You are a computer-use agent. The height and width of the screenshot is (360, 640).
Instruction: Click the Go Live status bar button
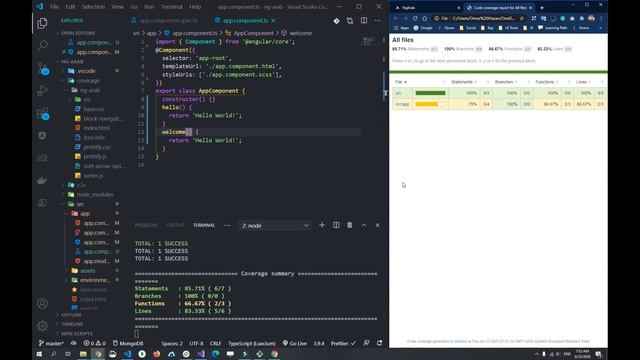click(x=295, y=343)
